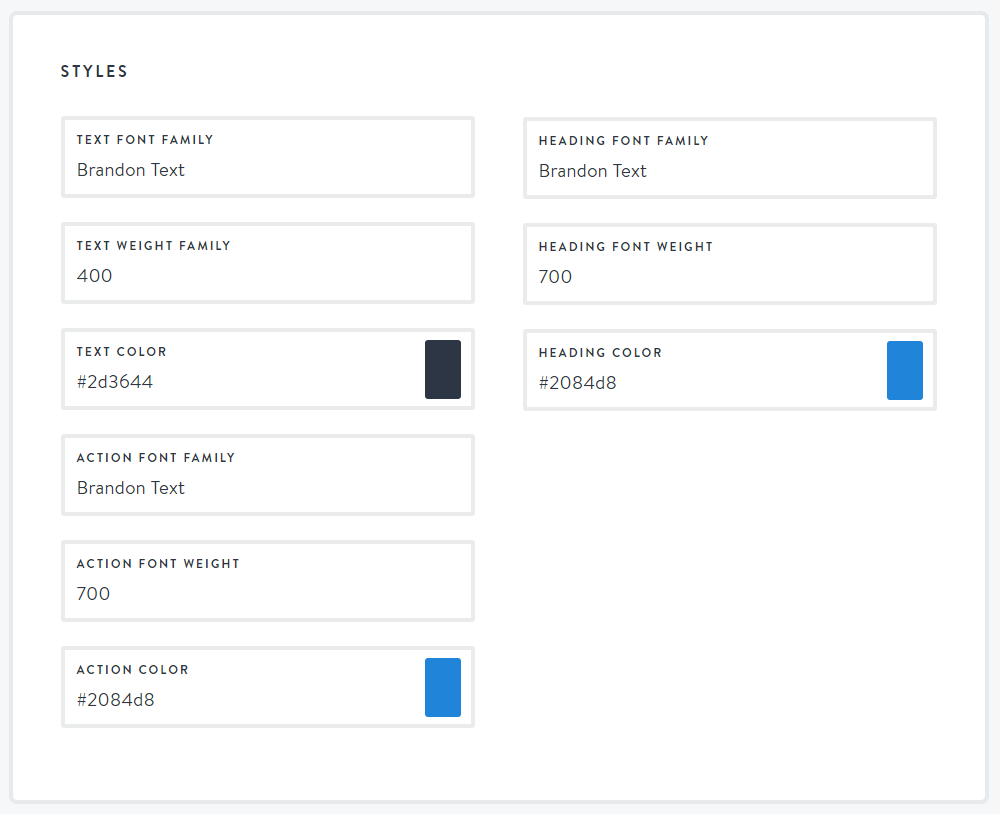This screenshot has width=1000, height=814.
Task: Select the Heading Font Weight 700 value
Action: [556, 277]
